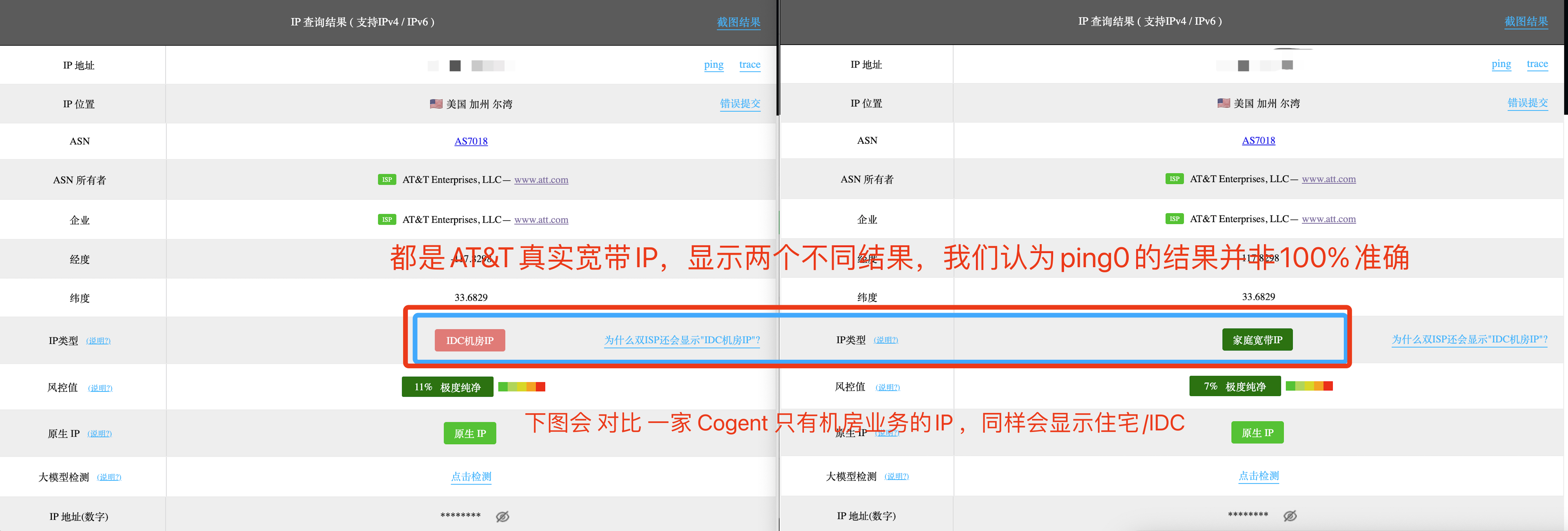Click right 点击检测 link
1568x531 pixels.
1259,476
